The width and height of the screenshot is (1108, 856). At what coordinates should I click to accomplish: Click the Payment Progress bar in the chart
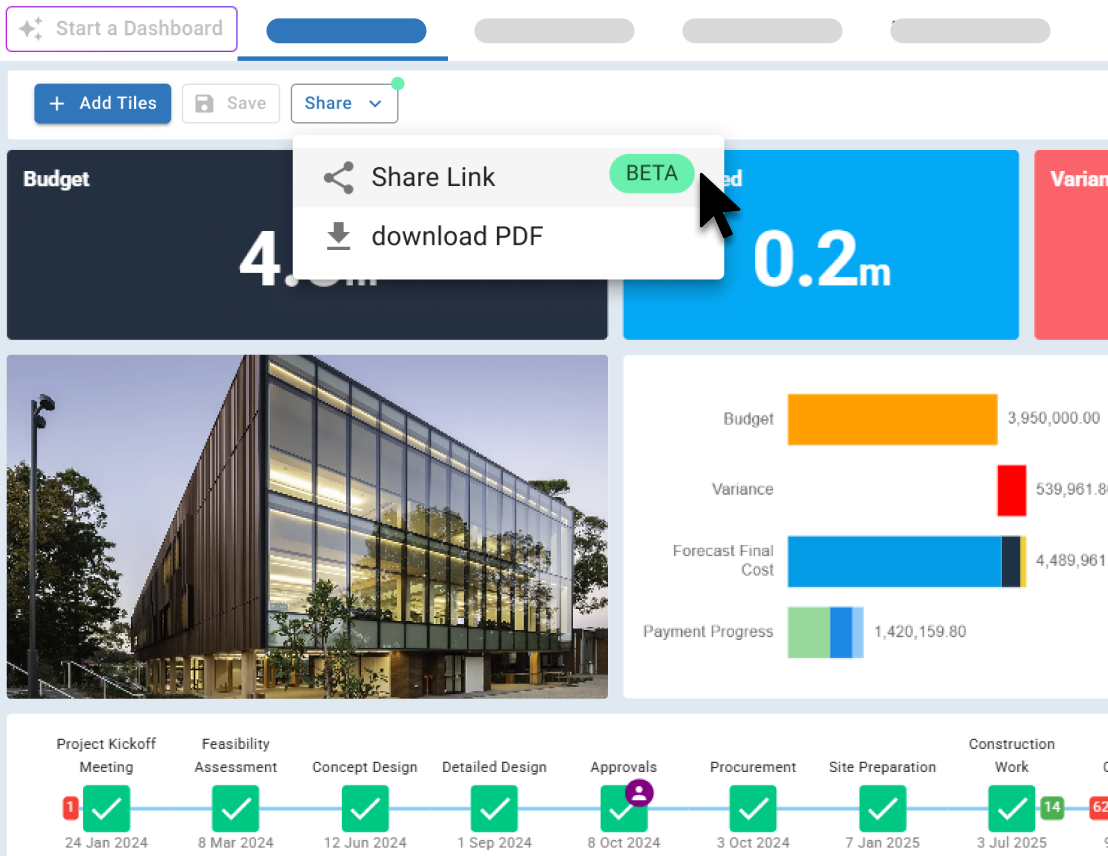click(x=826, y=632)
